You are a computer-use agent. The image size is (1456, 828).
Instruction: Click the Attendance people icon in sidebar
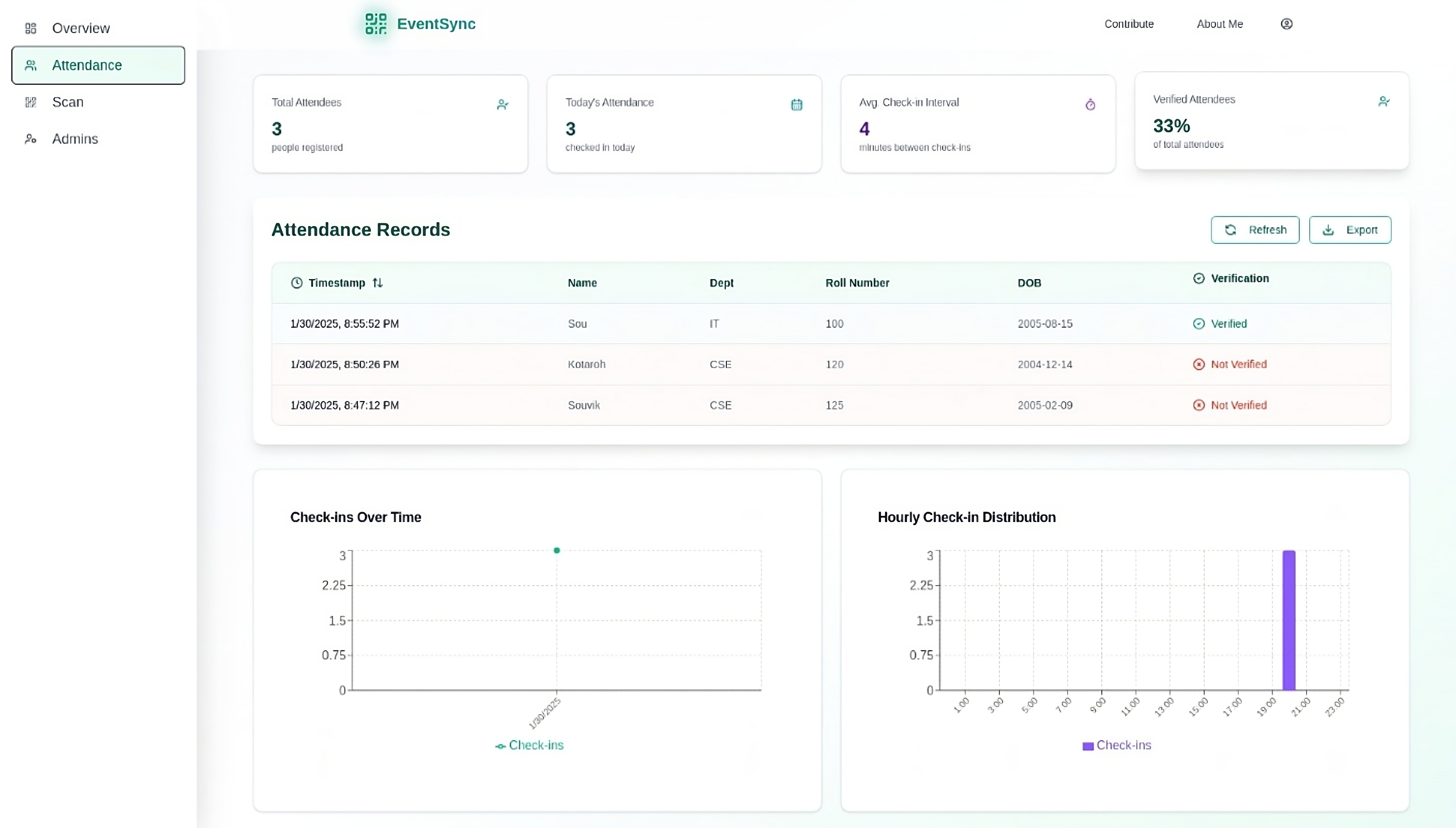click(31, 65)
